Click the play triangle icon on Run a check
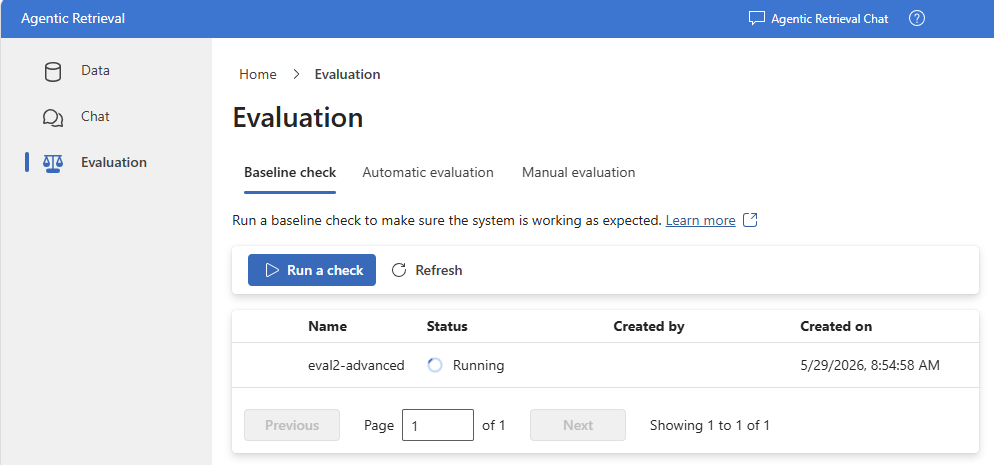994x465 pixels. 272,270
